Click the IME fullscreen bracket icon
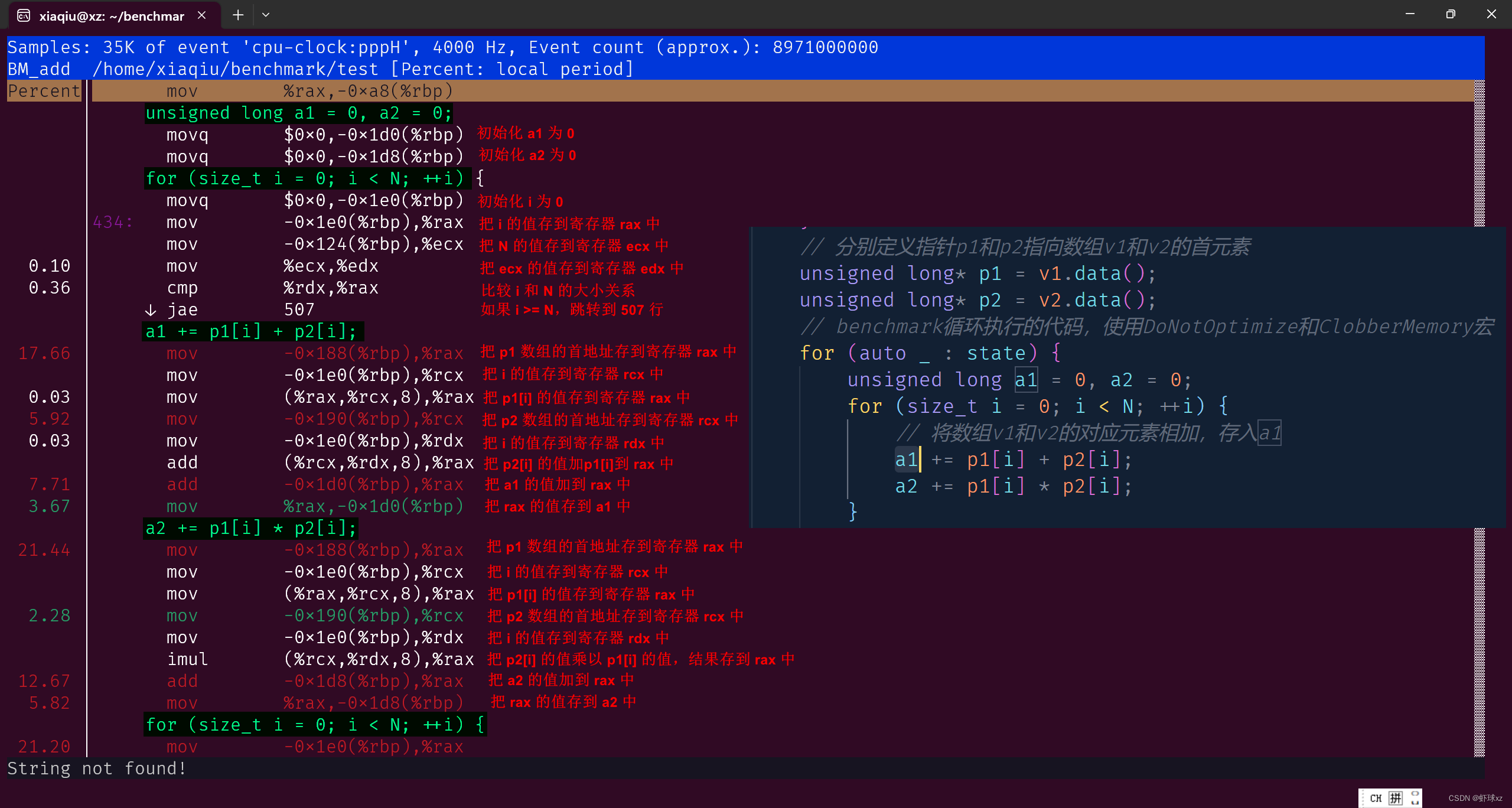Image resolution: width=1512 pixels, height=808 pixels. pos(1415,798)
